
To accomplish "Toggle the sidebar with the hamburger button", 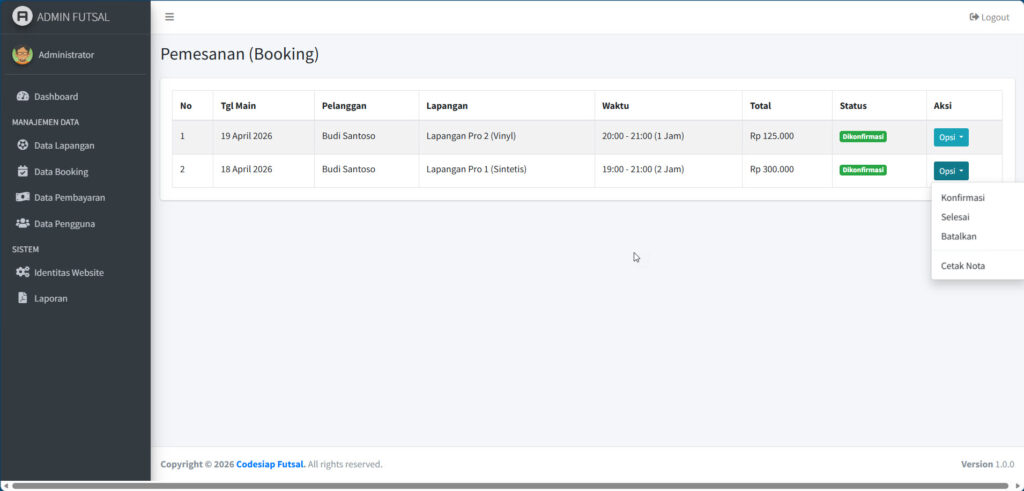I will tap(169, 17).
